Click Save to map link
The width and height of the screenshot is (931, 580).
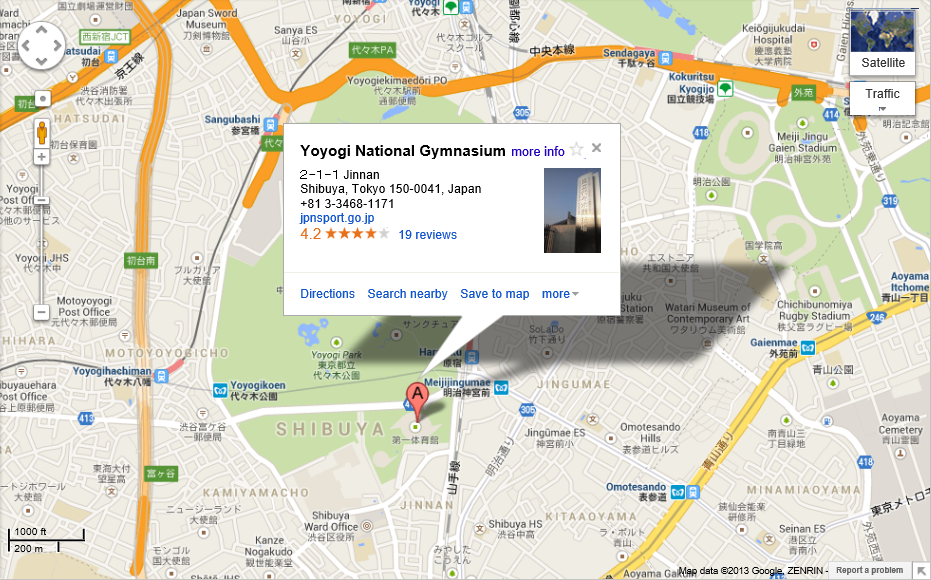point(495,294)
